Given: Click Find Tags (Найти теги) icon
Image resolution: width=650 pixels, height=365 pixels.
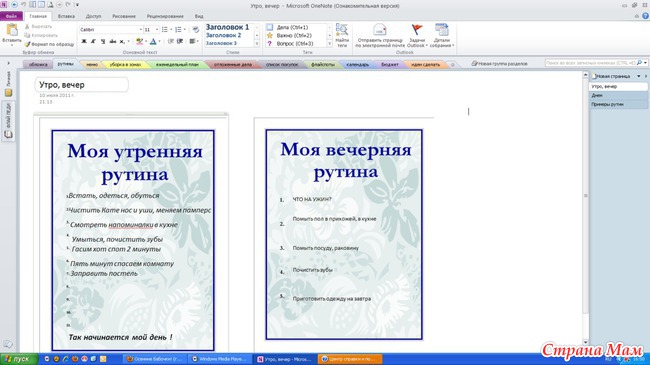Looking at the screenshot, I should 342,35.
